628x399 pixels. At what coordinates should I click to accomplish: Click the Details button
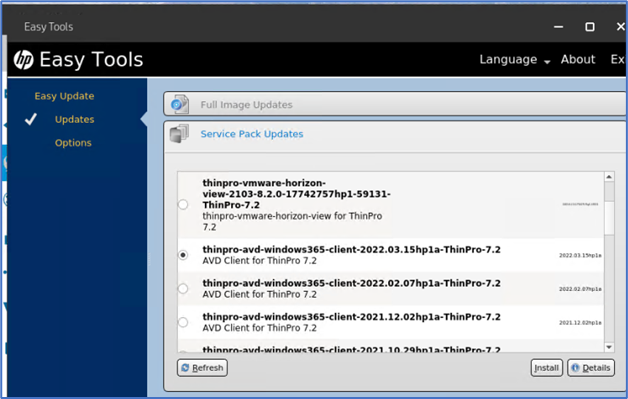[x=591, y=367]
